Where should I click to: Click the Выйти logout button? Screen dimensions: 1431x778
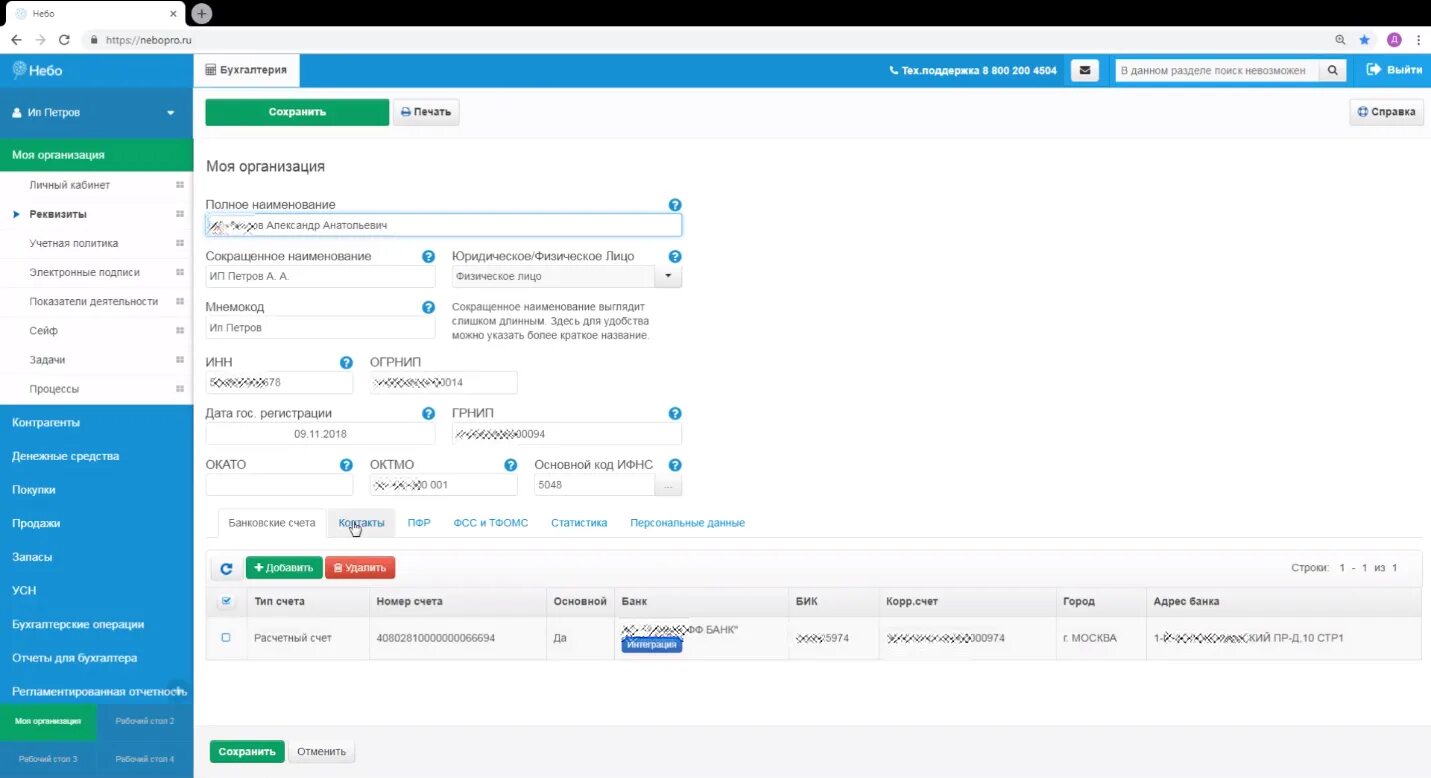[x=1394, y=70]
